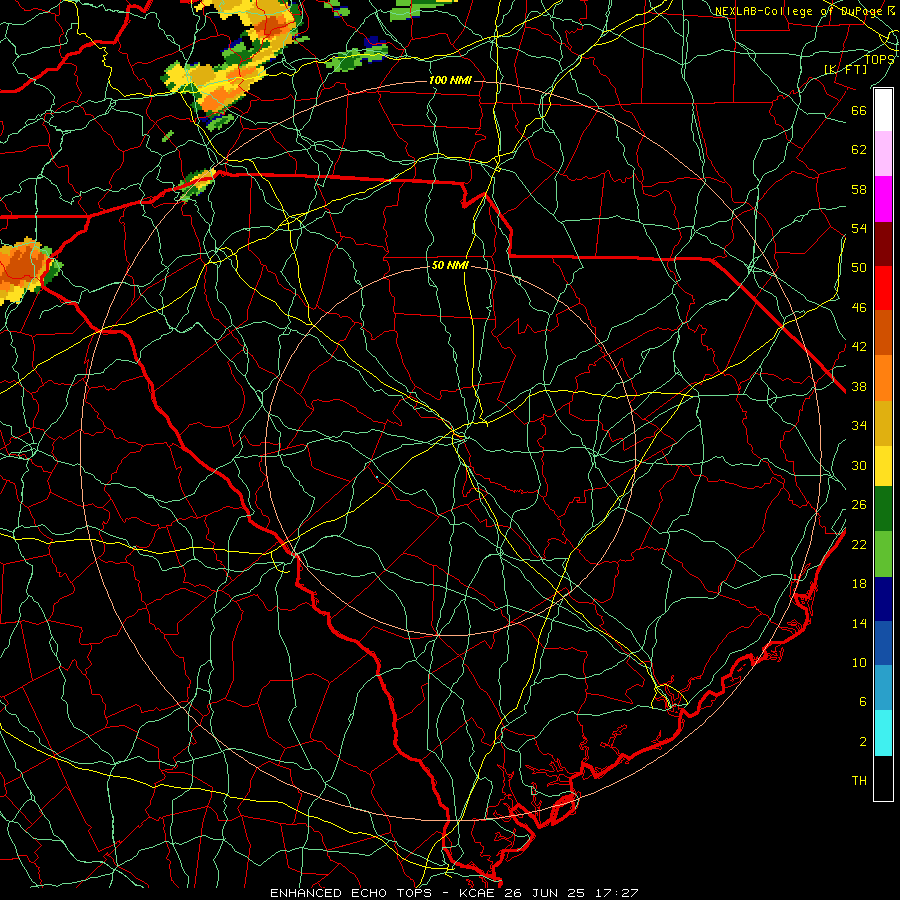Click the magenta 58 kft legend swatch
Screen dimensions: 900x900
point(883,199)
